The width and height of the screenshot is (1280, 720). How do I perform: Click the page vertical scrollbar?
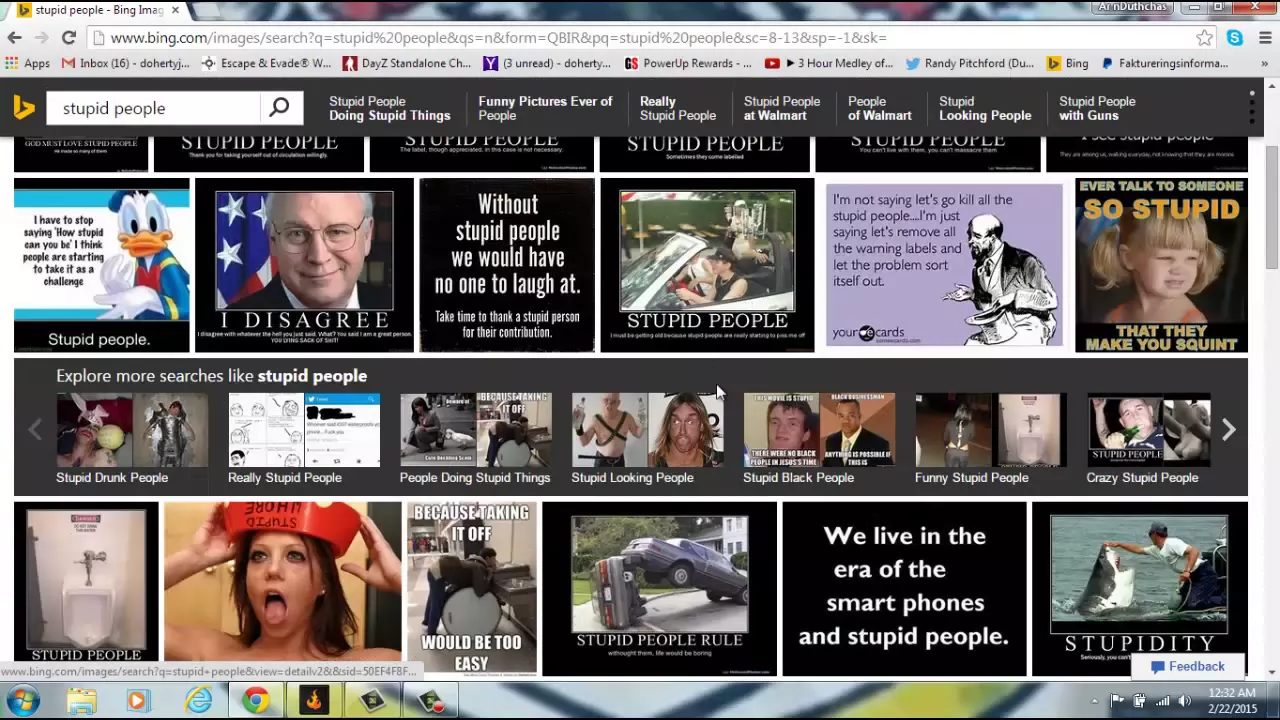(x=1271, y=206)
